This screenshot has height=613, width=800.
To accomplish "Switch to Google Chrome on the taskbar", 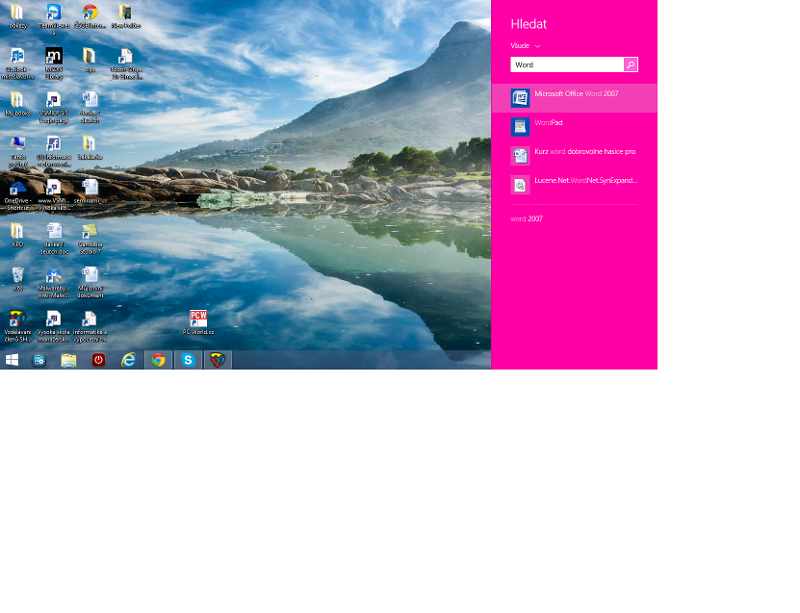I will point(158,360).
